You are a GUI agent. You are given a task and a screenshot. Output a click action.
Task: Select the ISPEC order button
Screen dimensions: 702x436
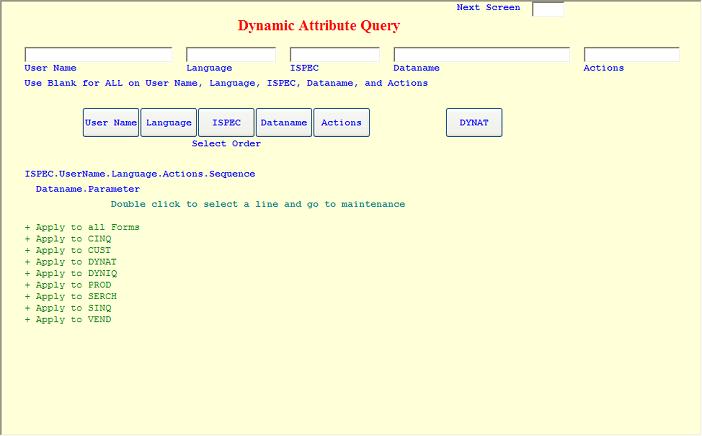coord(227,122)
